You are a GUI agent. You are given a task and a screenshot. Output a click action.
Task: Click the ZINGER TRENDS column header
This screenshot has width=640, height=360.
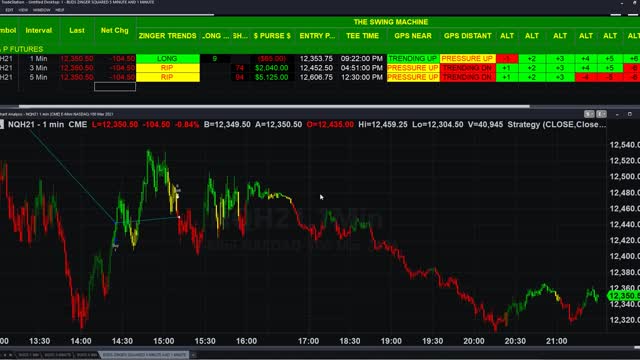[x=167, y=36]
